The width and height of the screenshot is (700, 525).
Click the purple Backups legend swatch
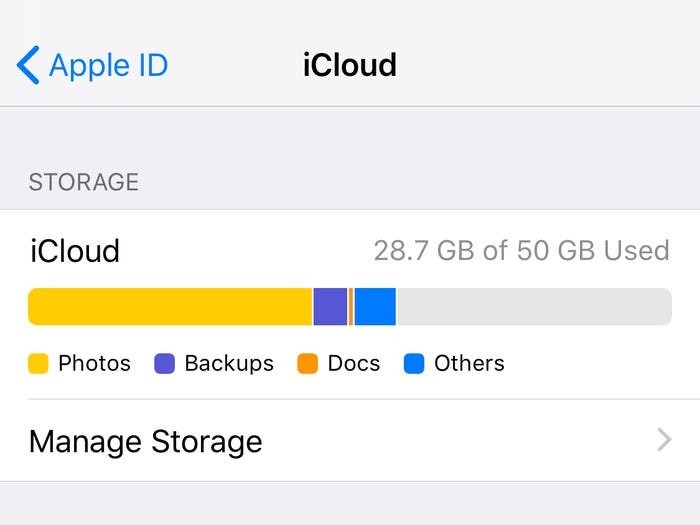pyautogui.click(x=164, y=364)
